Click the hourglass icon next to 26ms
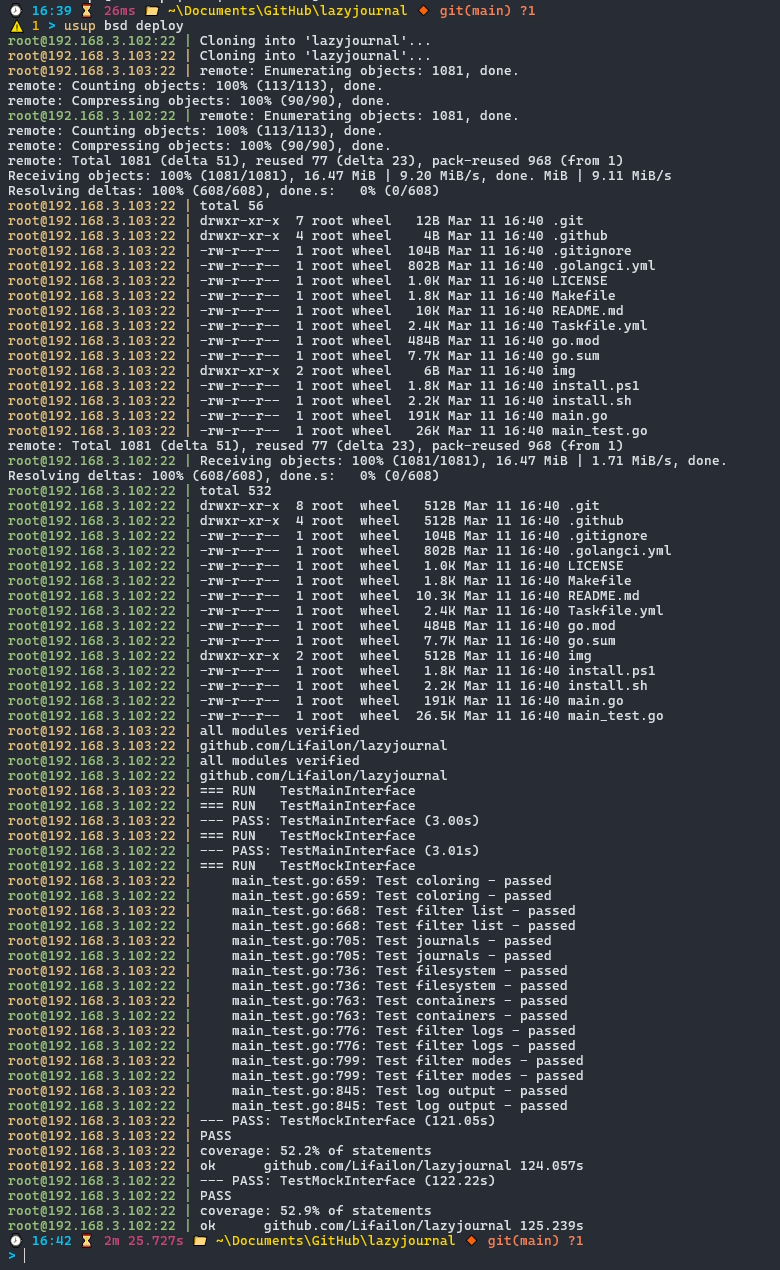Screen dimensions: 780x1270 [x=86, y=11]
